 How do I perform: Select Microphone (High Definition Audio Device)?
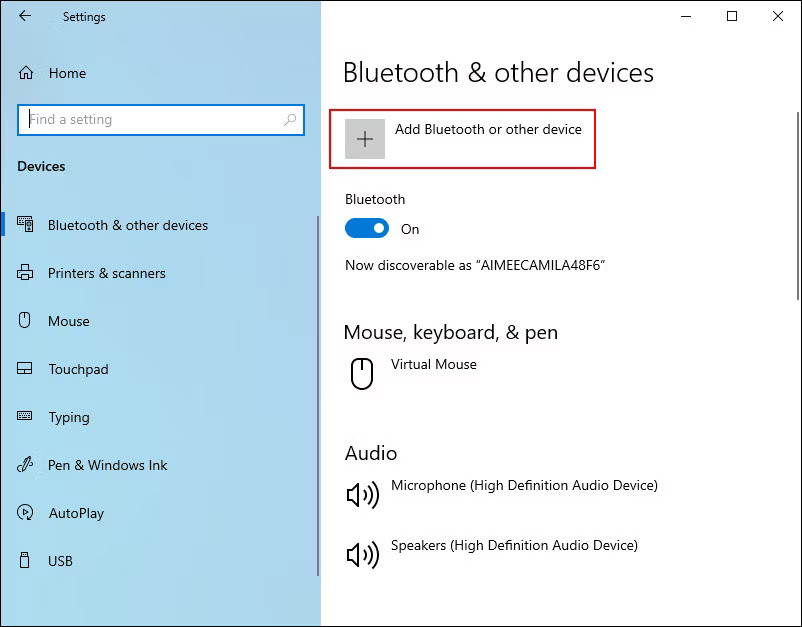[524, 485]
